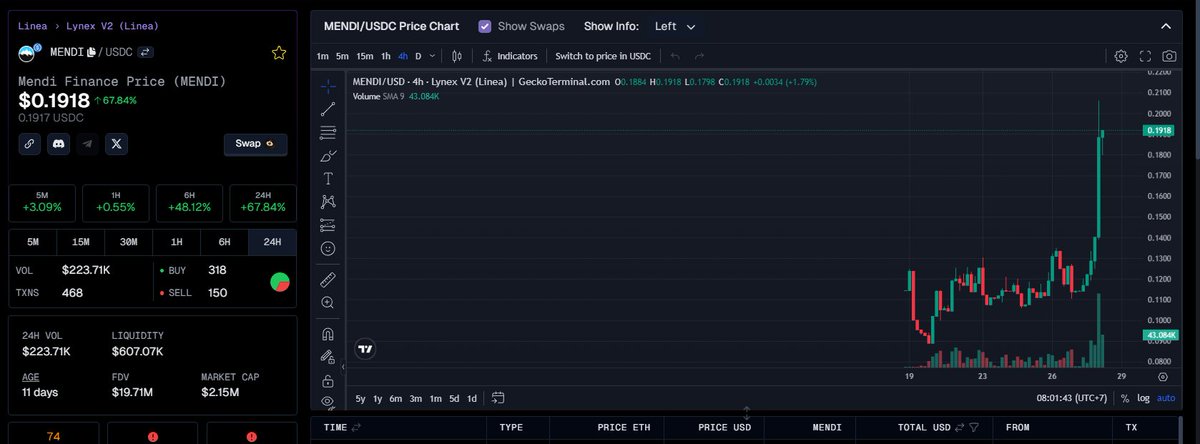Select the Text annotation tool
Screen dimensions: 1200x444
(x=327, y=179)
